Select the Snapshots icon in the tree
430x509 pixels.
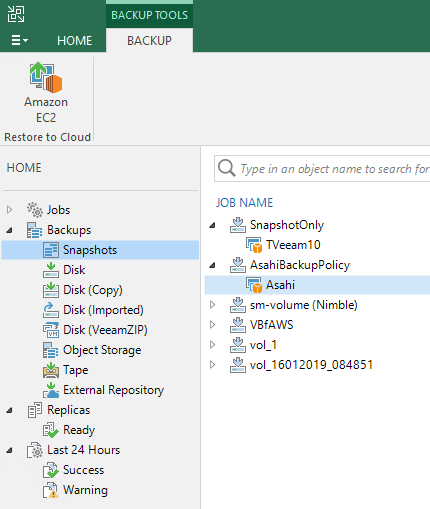[51, 250]
